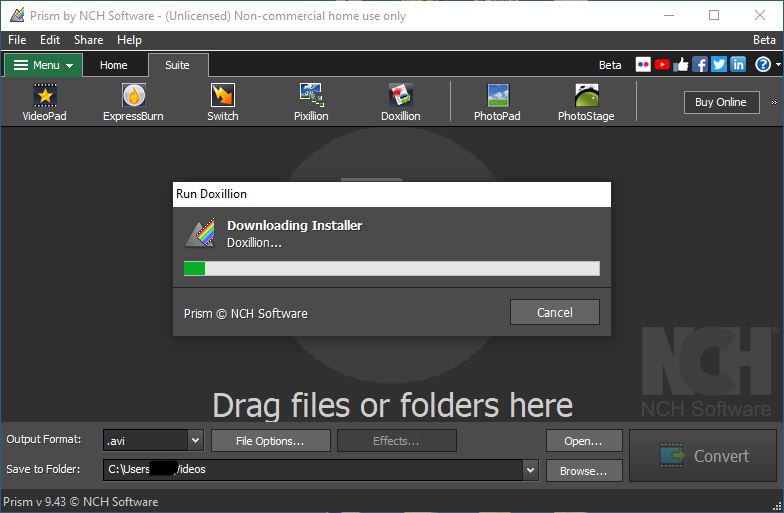Open the Twitter share icon
The image size is (784, 513).
[x=719, y=64]
